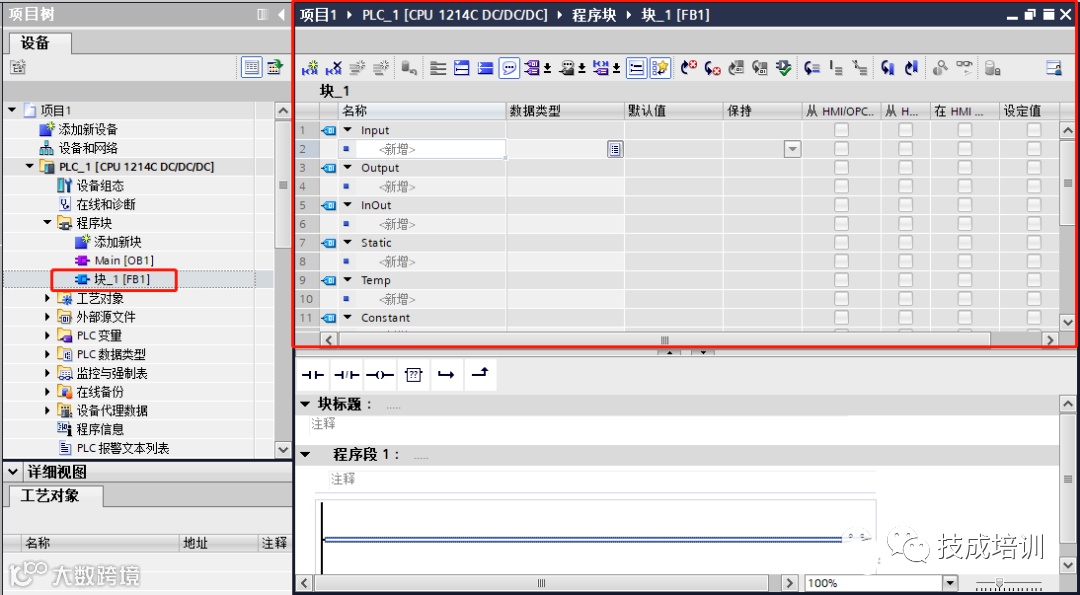Click the interface table horizontal scrollbar
Image resolution: width=1080 pixels, height=595 pixels.
[x=664, y=340]
